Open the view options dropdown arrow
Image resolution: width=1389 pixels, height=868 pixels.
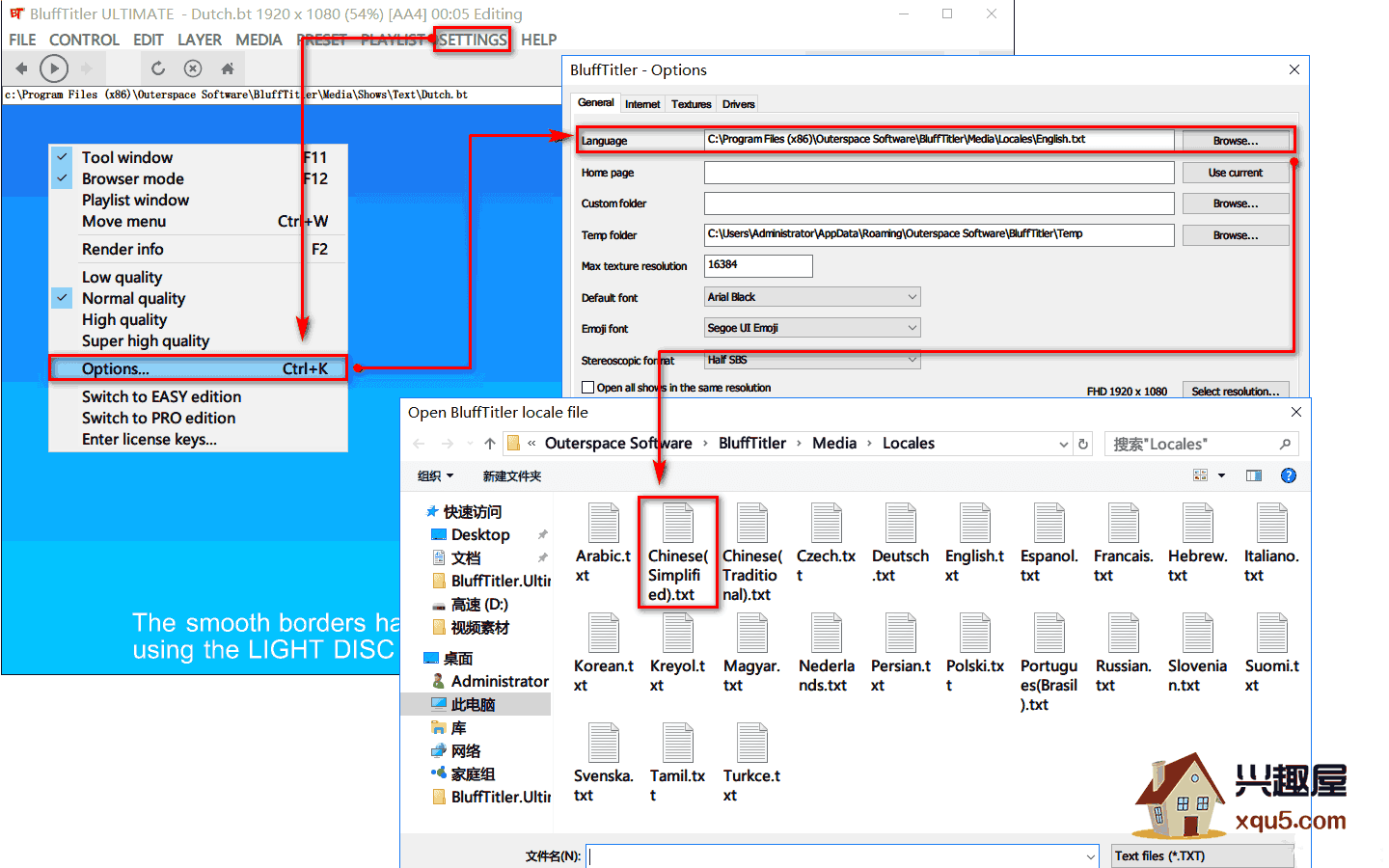pos(1221,475)
